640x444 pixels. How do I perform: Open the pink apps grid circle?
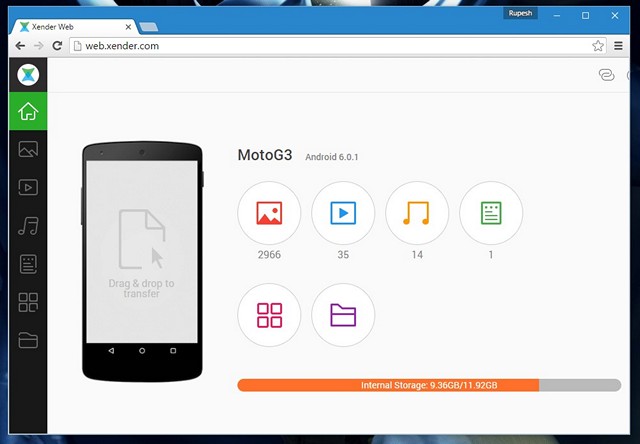[x=269, y=315]
